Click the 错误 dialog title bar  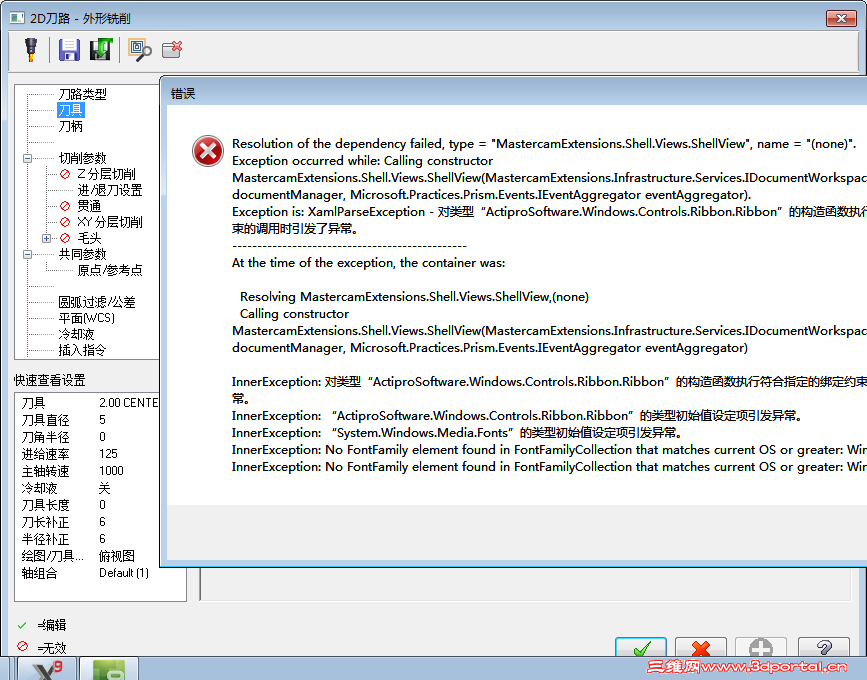point(513,93)
